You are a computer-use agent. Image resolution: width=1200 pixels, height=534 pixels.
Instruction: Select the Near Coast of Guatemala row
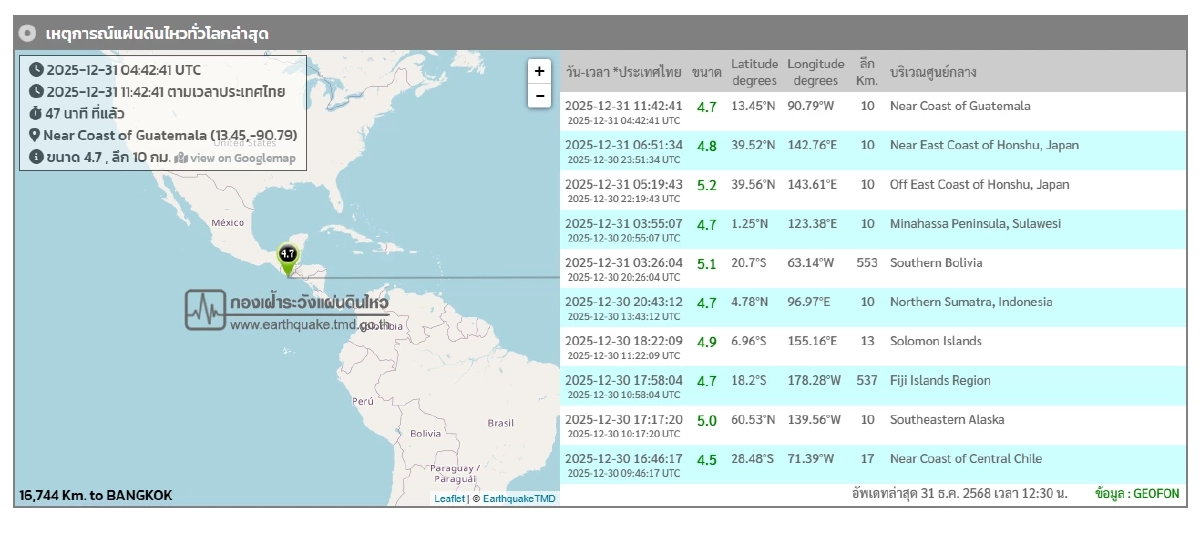click(x=960, y=106)
